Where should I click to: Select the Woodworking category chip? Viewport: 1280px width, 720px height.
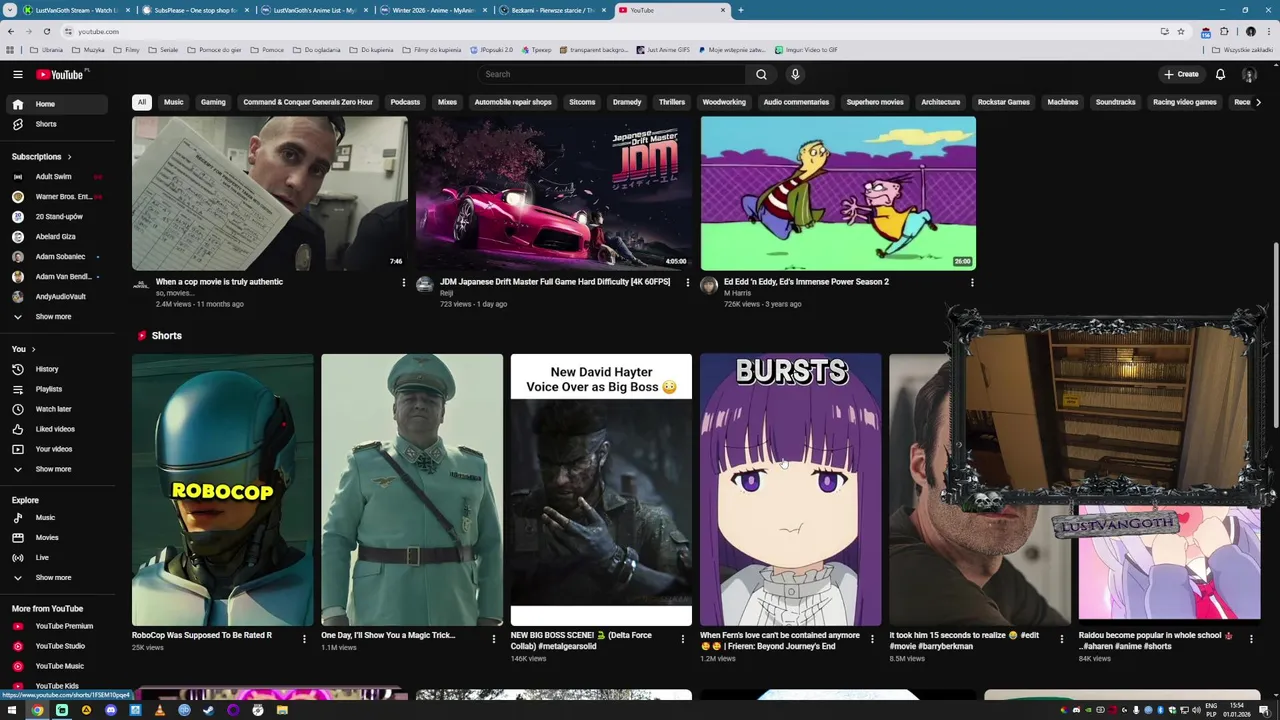[x=724, y=102]
